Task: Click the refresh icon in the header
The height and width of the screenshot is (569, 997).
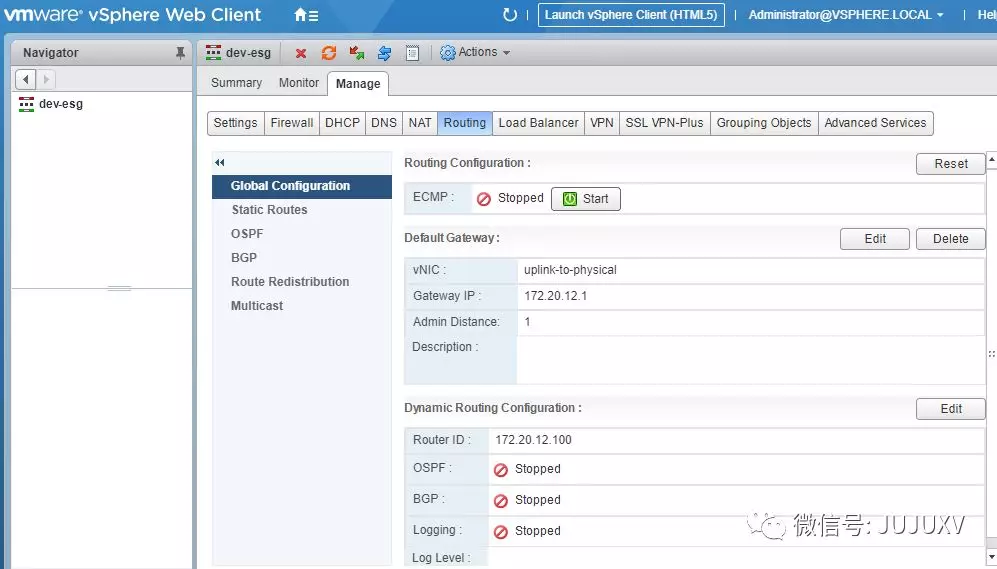Action: (x=509, y=15)
